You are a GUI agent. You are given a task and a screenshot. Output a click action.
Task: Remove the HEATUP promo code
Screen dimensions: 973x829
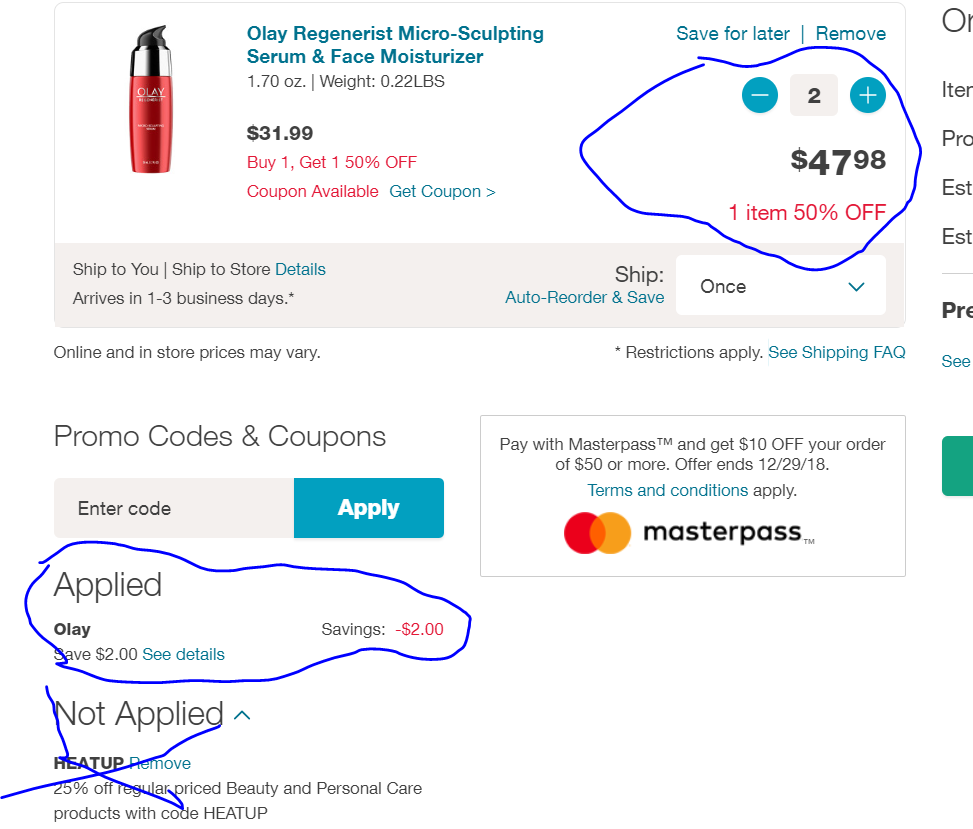click(x=160, y=763)
